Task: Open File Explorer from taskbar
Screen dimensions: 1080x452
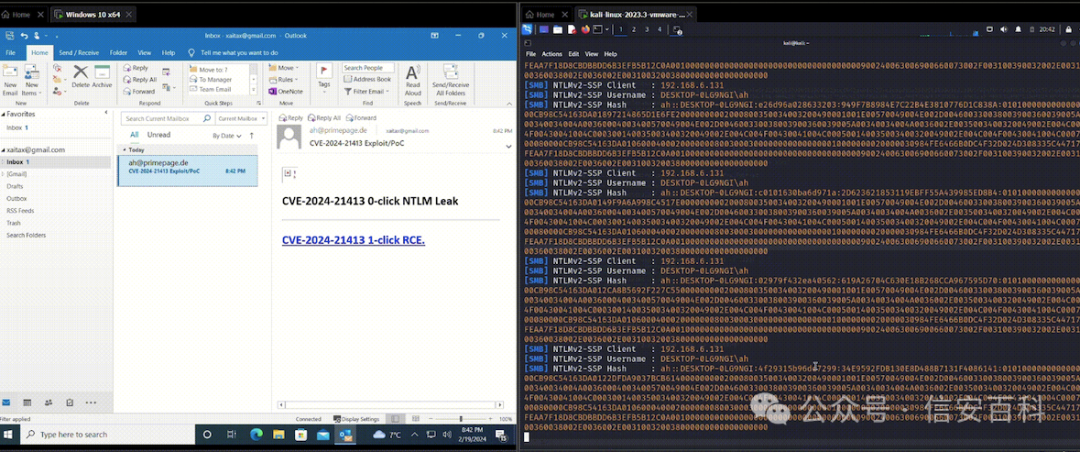Action: pos(278,435)
